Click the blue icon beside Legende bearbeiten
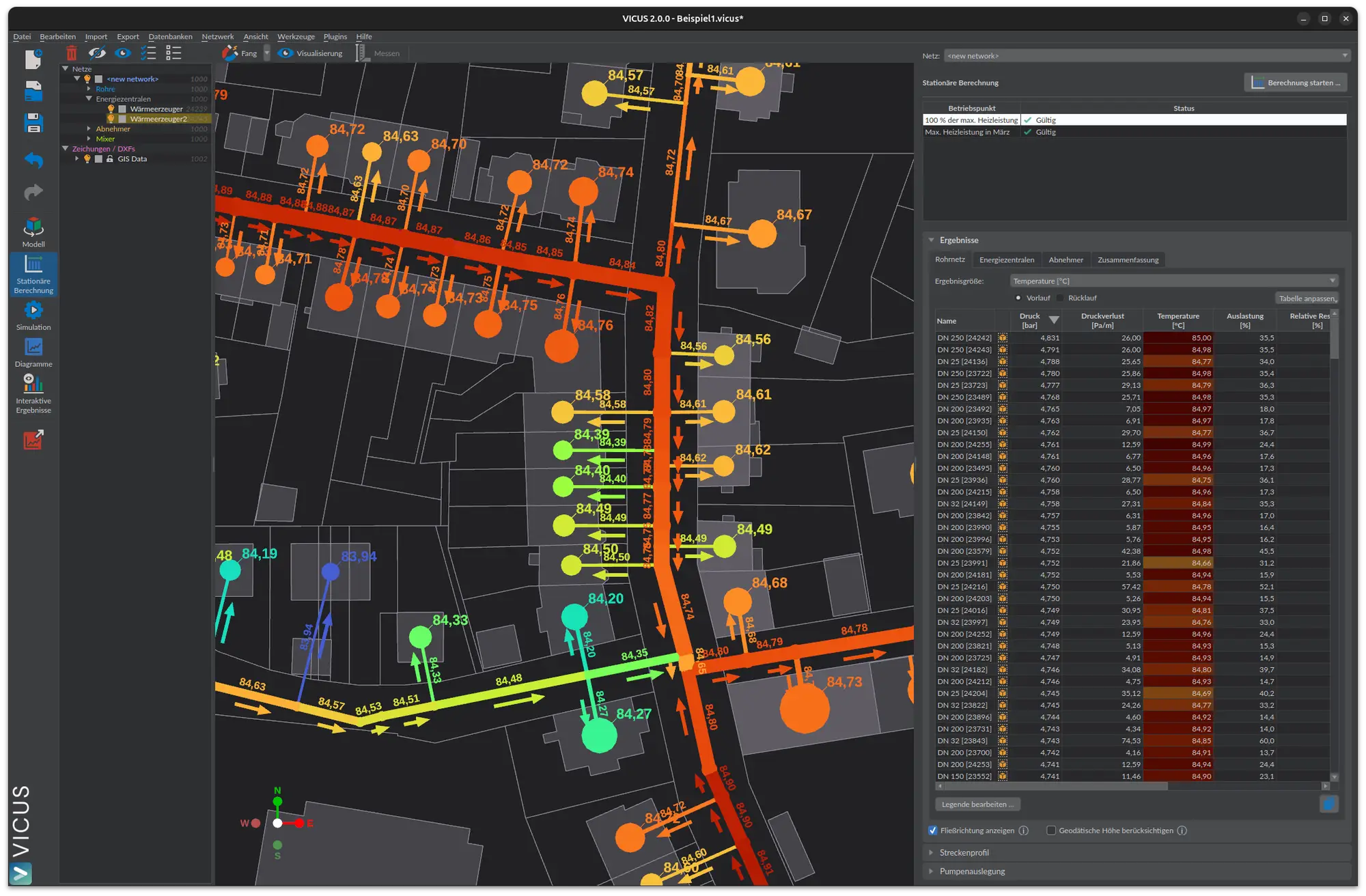 click(x=1328, y=804)
